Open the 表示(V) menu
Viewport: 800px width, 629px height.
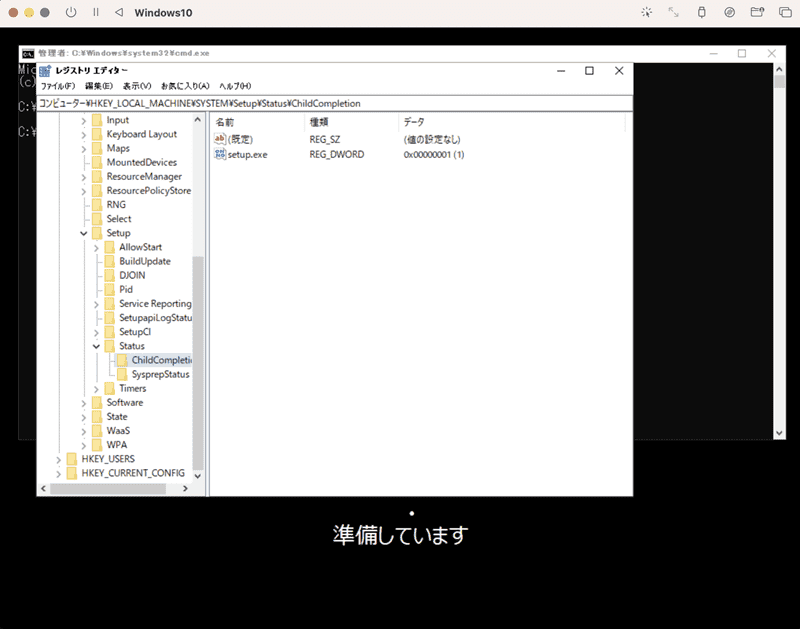(x=137, y=86)
